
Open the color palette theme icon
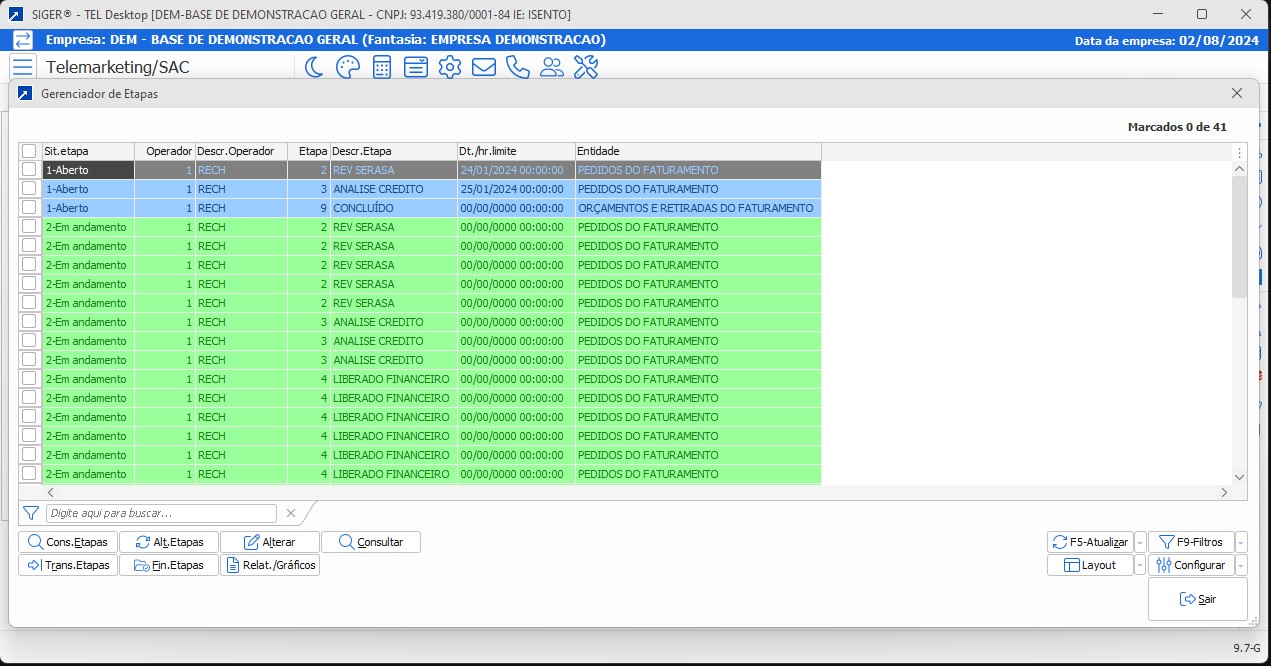pos(347,67)
